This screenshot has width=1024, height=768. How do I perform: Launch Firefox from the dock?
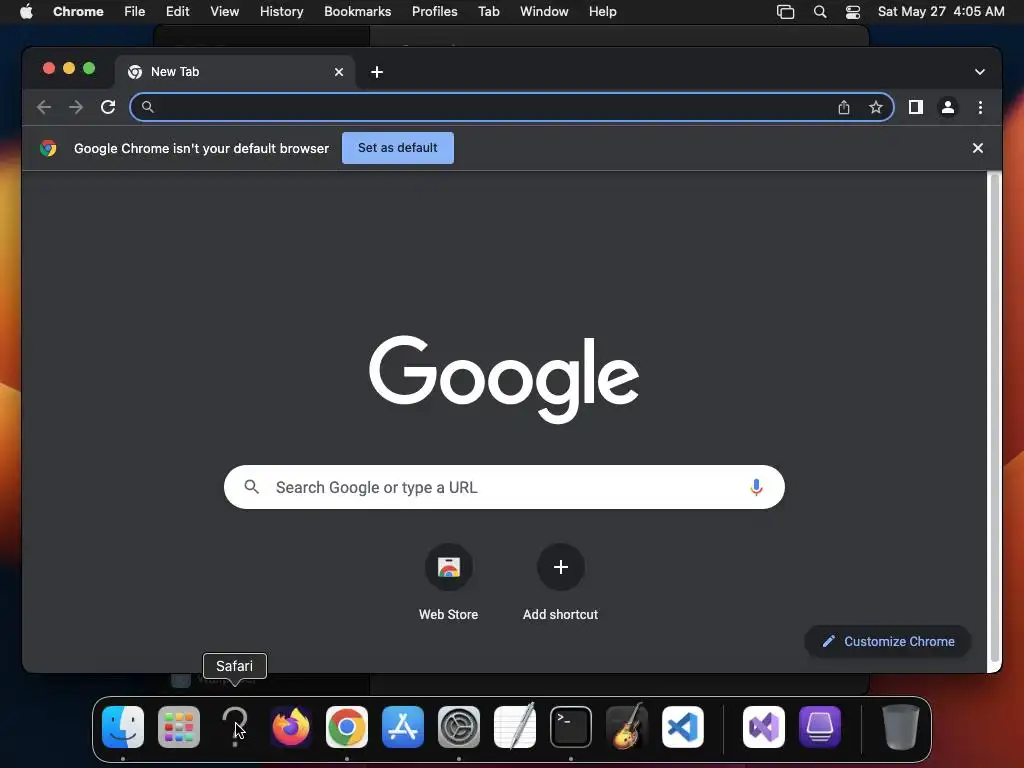[291, 727]
